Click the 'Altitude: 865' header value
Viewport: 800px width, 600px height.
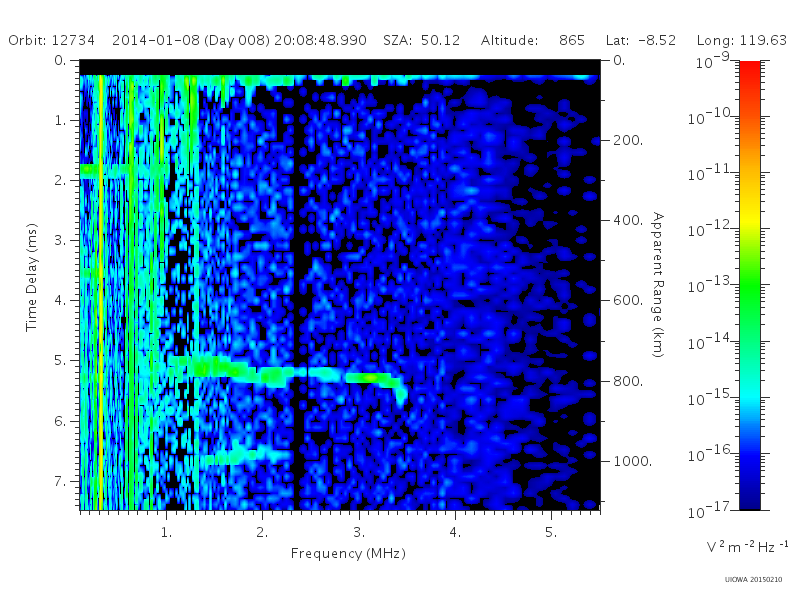click(533, 40)
